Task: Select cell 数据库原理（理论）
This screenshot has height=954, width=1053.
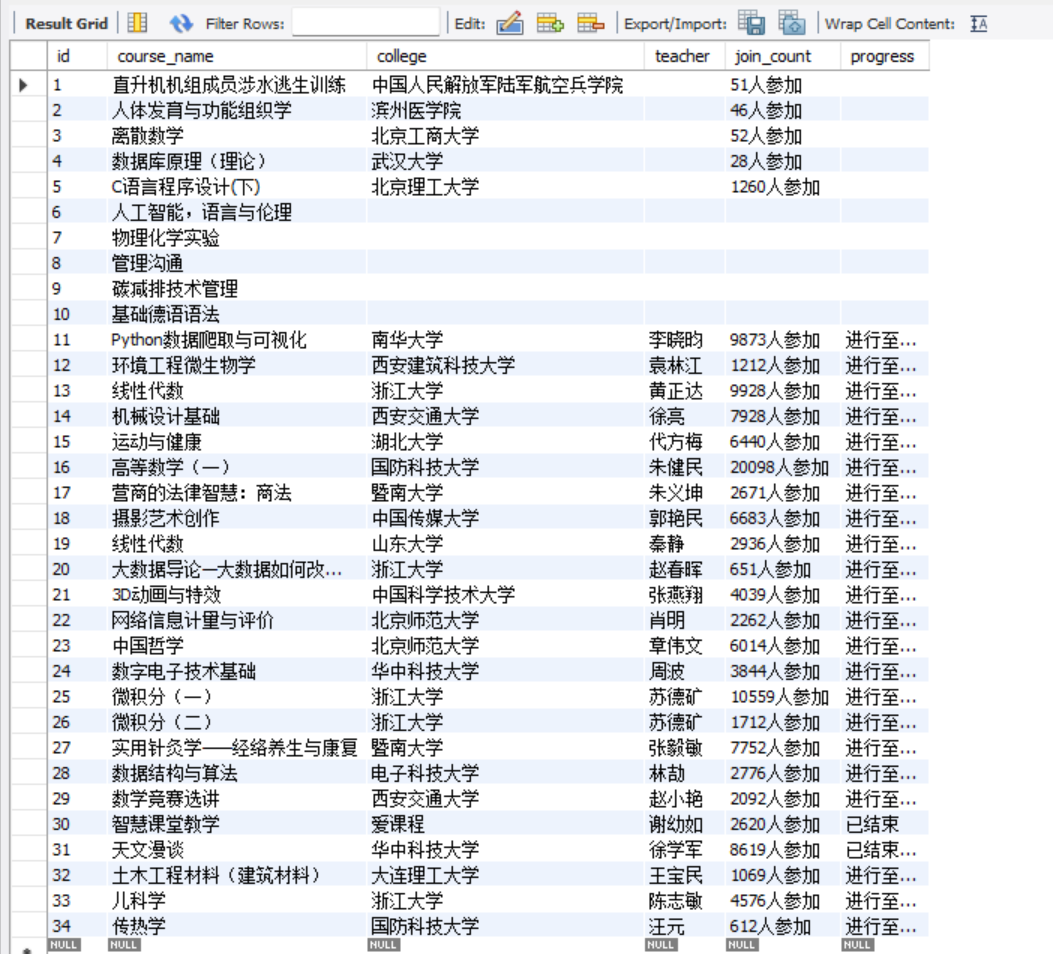Action: click(x=237, y=161)
